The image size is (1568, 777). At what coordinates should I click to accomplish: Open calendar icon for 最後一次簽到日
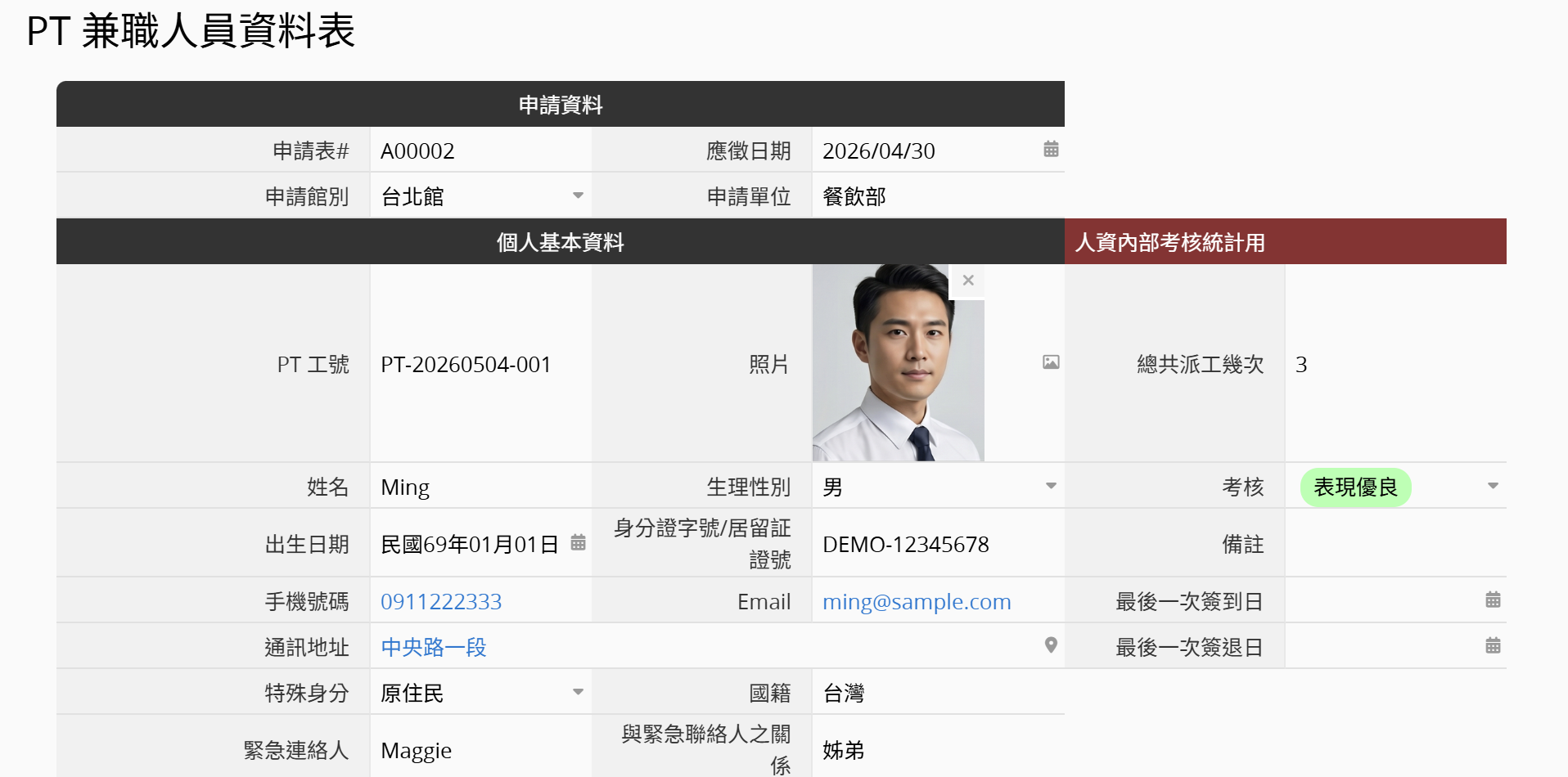coord(1493,600)
